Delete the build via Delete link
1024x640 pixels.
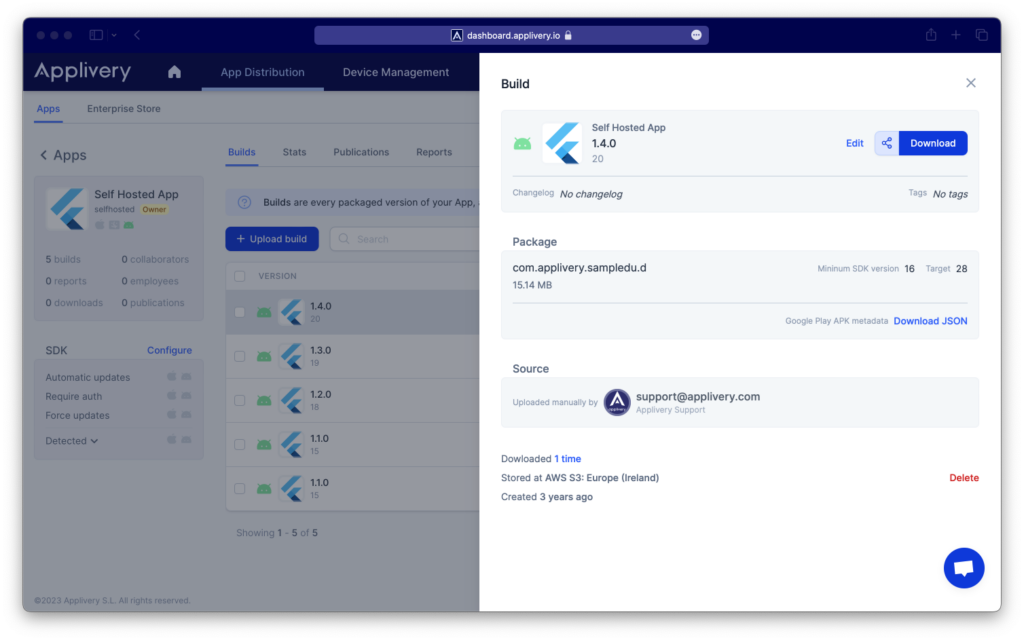(x=963, y=478)
